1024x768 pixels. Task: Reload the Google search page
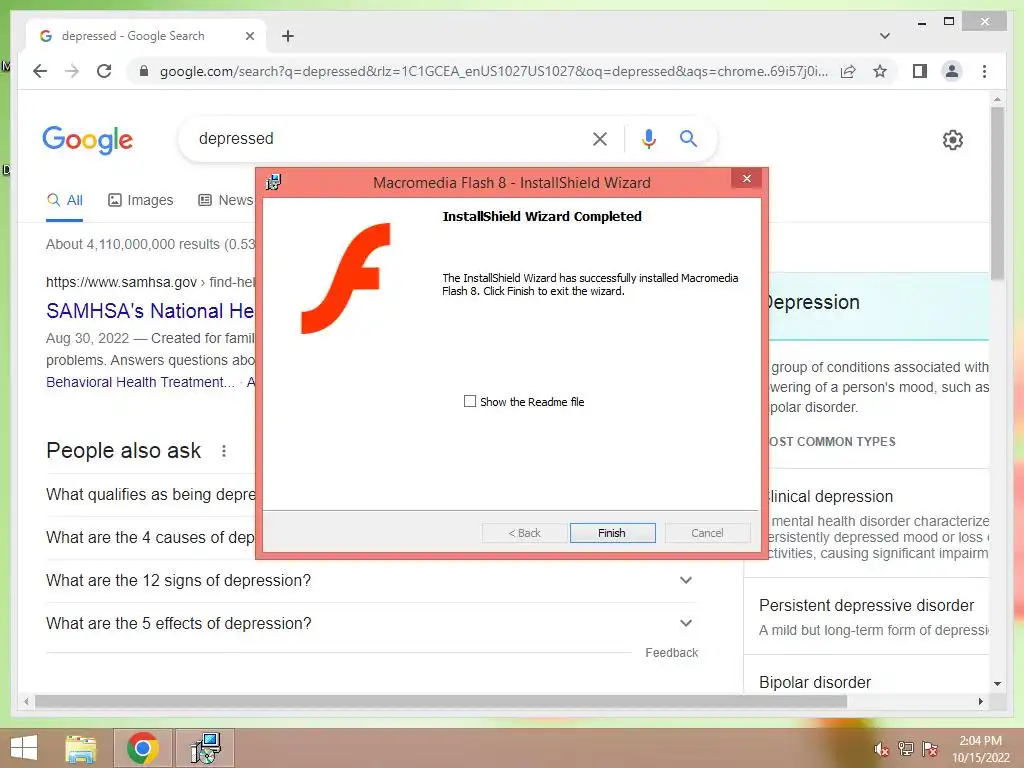[x=104, y=71]
